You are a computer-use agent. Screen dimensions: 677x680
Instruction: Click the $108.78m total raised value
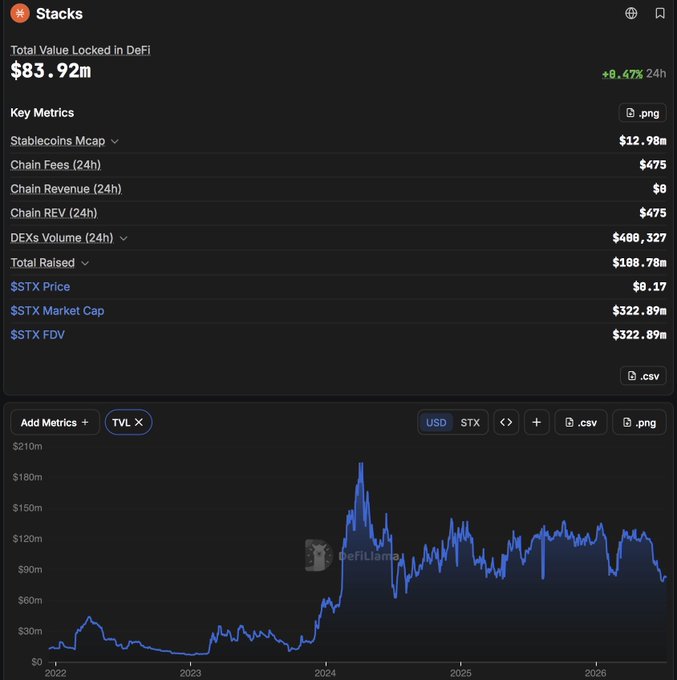tap(639, 262)
